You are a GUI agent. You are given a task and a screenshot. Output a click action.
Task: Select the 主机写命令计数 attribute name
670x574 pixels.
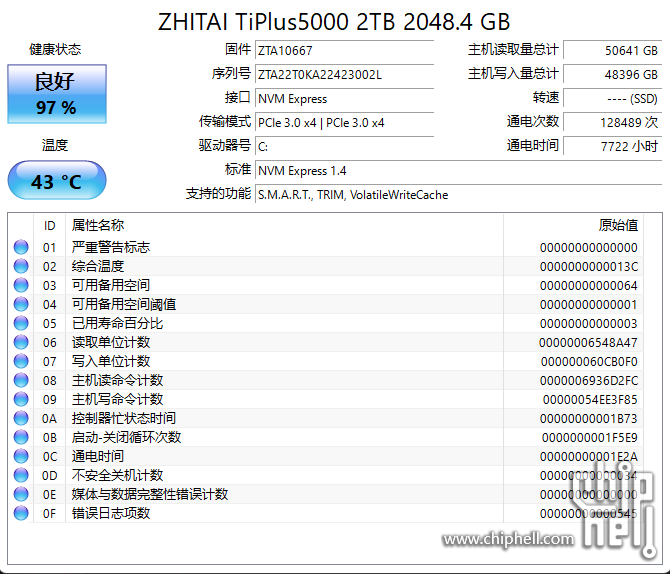118,399
